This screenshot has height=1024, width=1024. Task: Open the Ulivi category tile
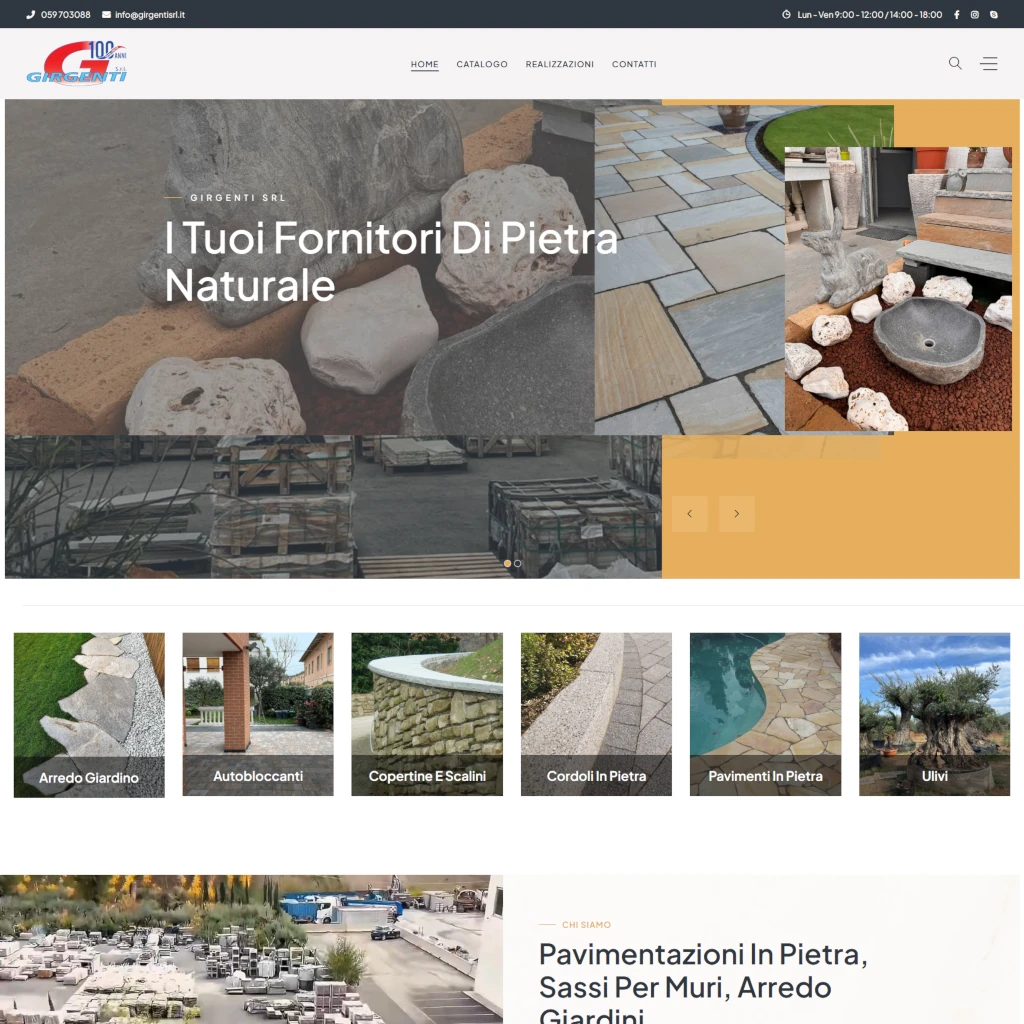point(934,714)
